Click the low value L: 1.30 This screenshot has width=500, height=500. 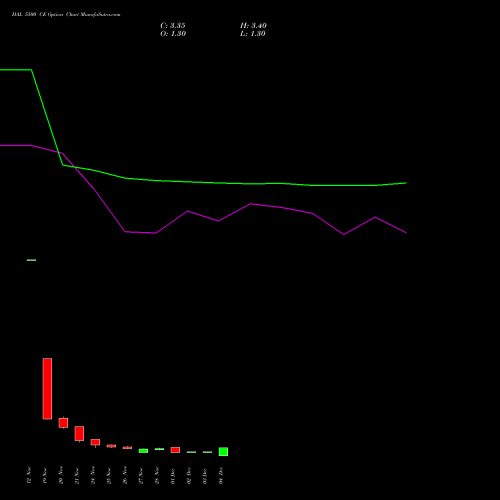click(253, 34)
